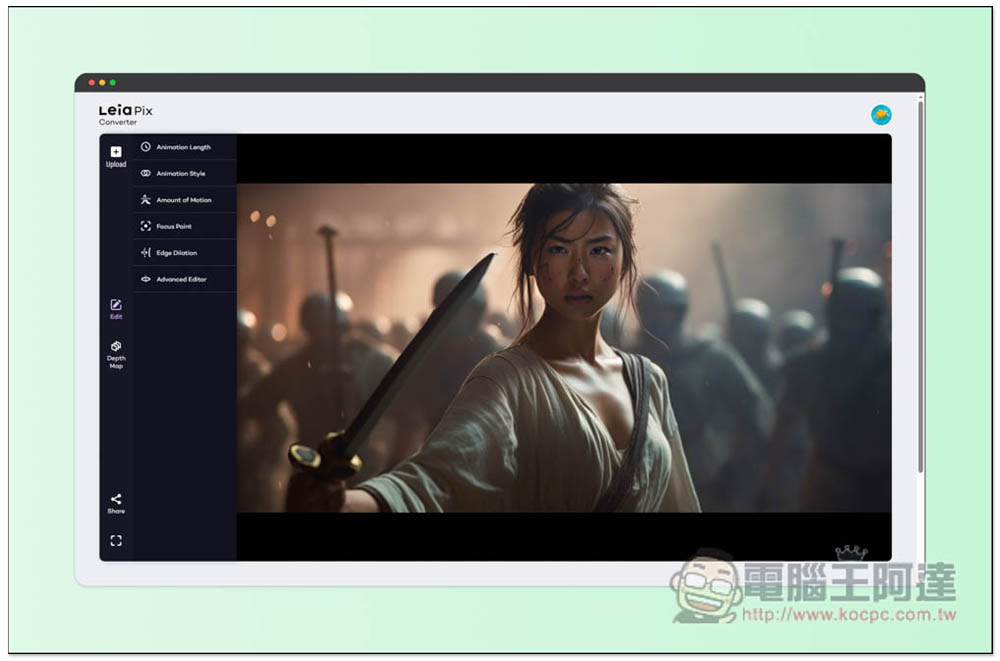Open the Animation Style option
The width and height of the screenshot is (1000, 661).
point(184,174)
